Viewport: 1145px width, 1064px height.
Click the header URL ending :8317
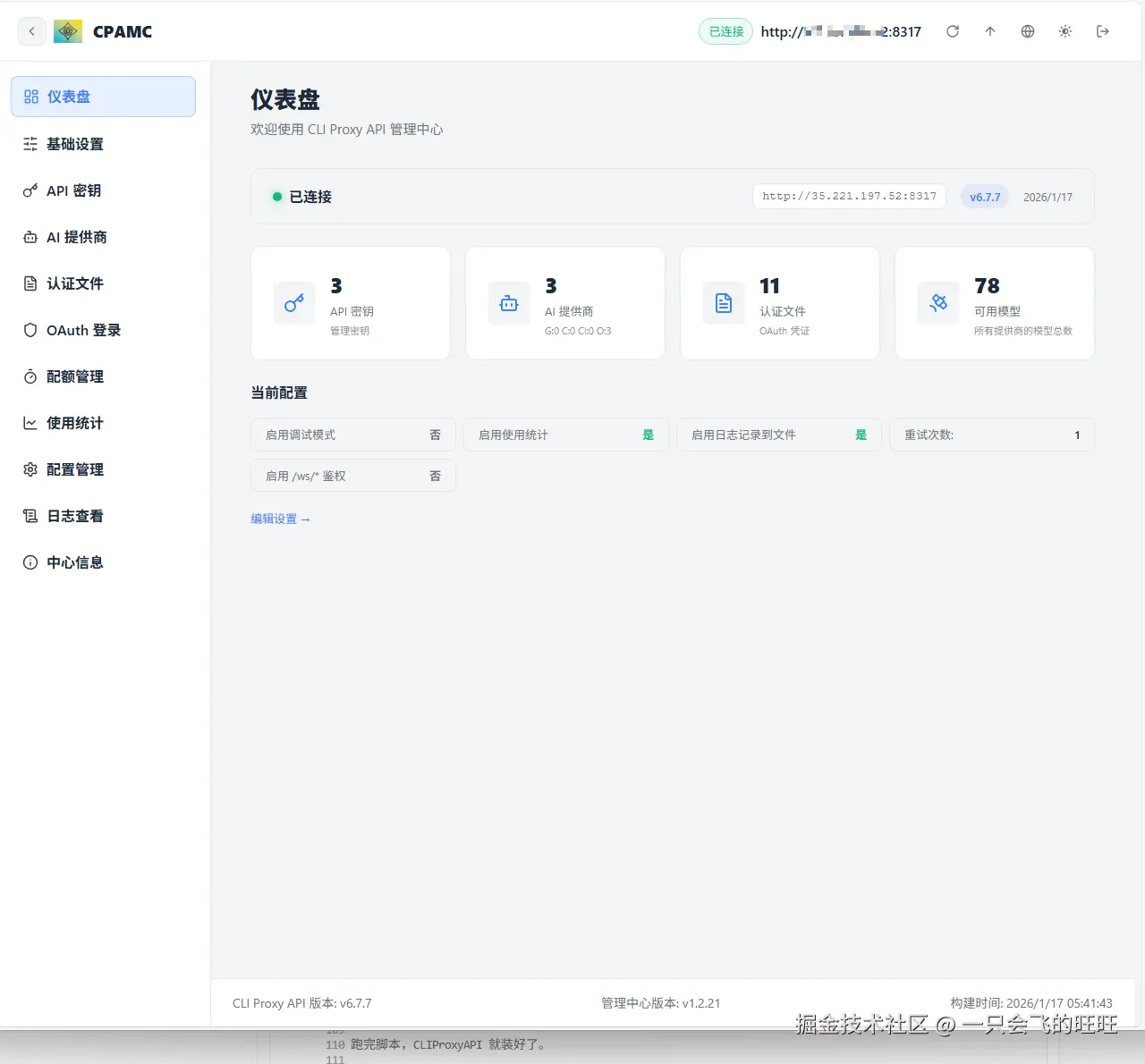coord(841,31)
